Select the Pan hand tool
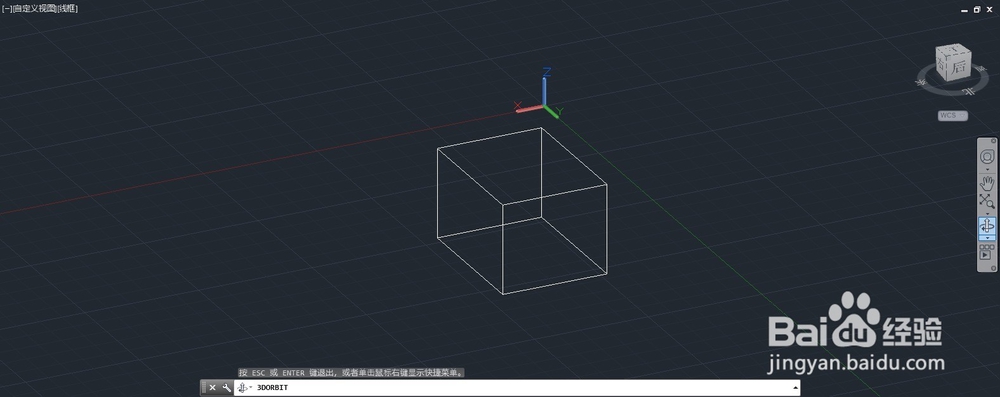The width and height of the screenshot is (1000, 397). click(987, 183)
